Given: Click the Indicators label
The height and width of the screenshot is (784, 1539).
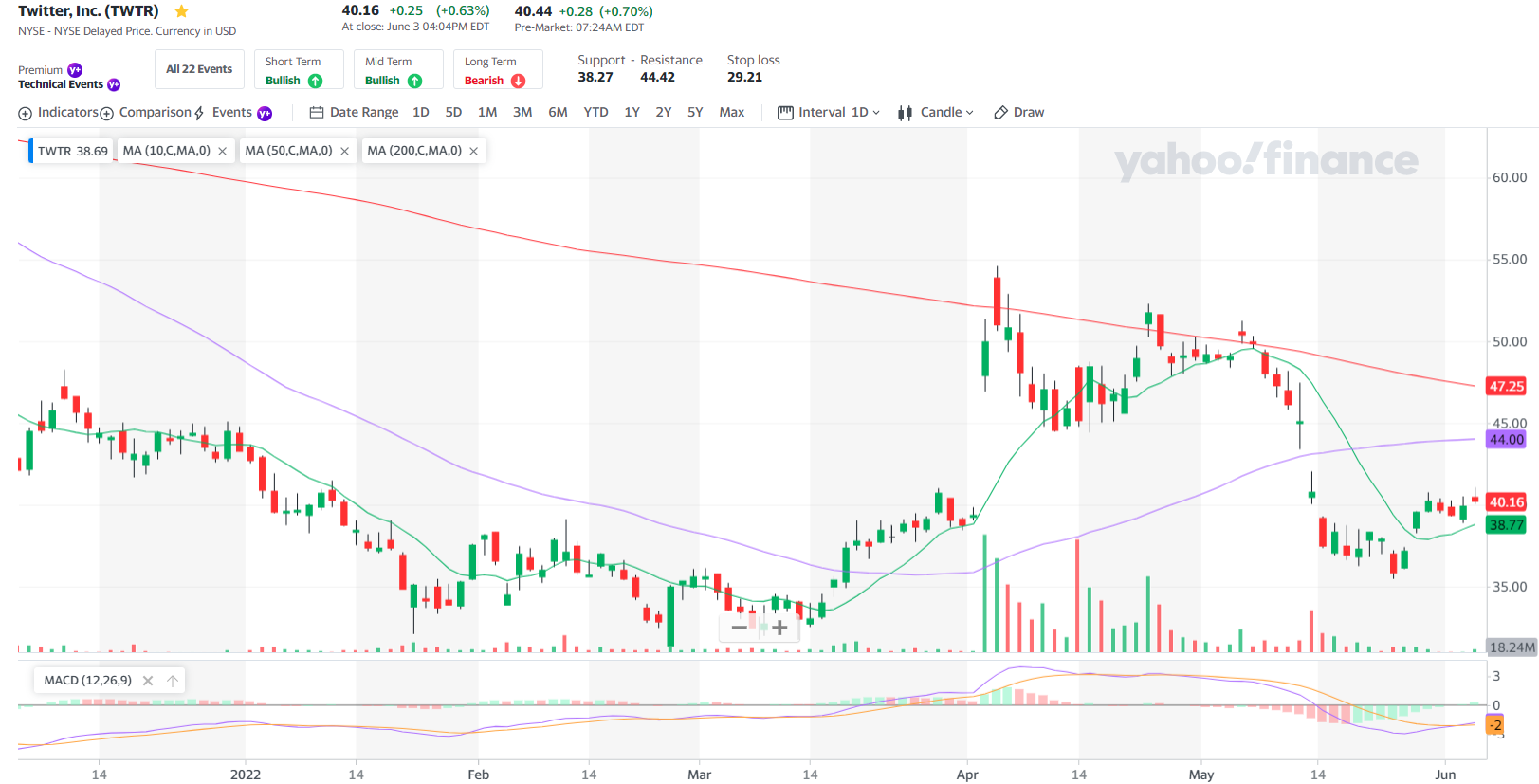Looking at the screenshot, I should (x=67, y=112).
